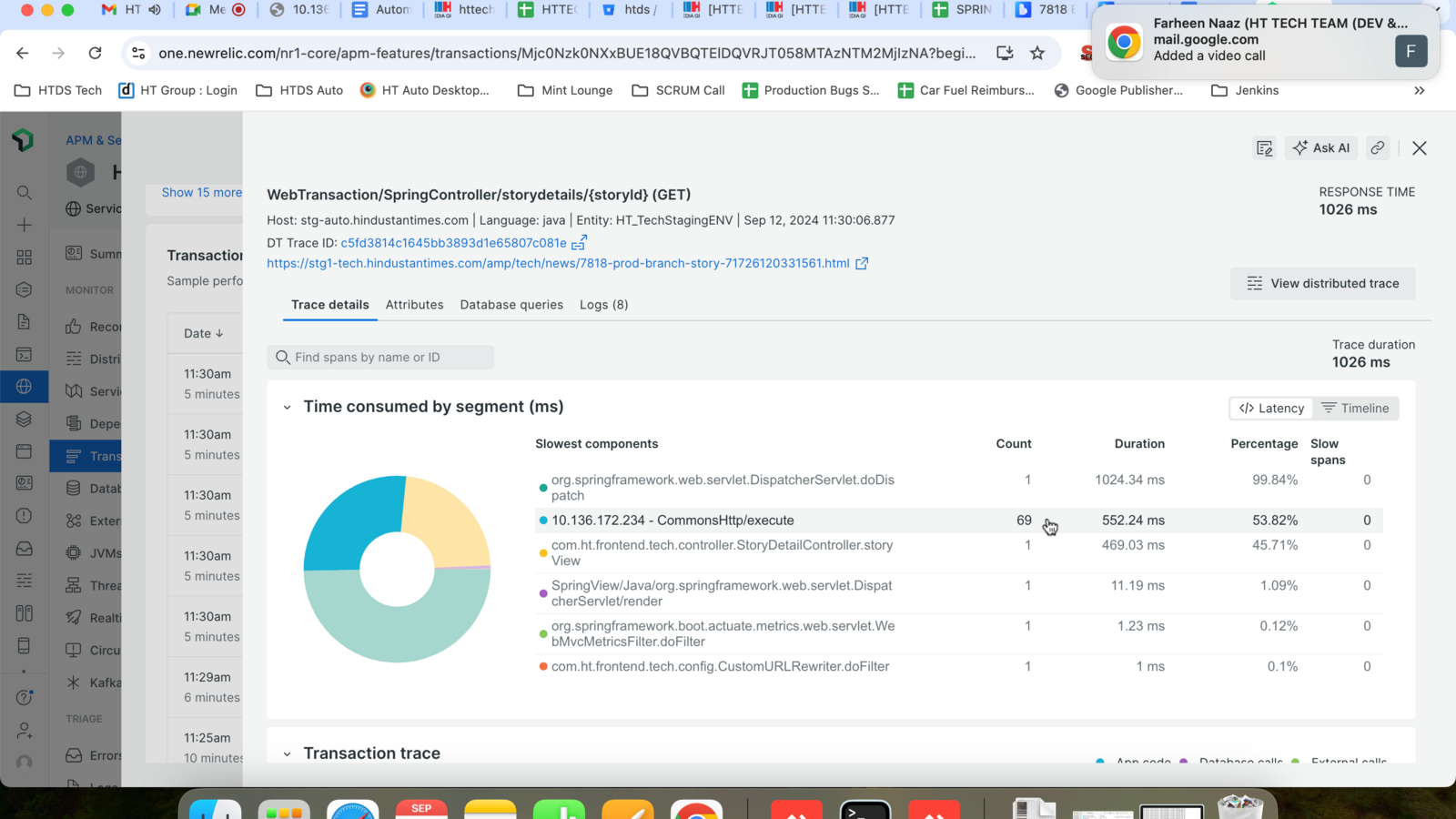Switch view to Latency
1456x819 pixels.
1271,409
